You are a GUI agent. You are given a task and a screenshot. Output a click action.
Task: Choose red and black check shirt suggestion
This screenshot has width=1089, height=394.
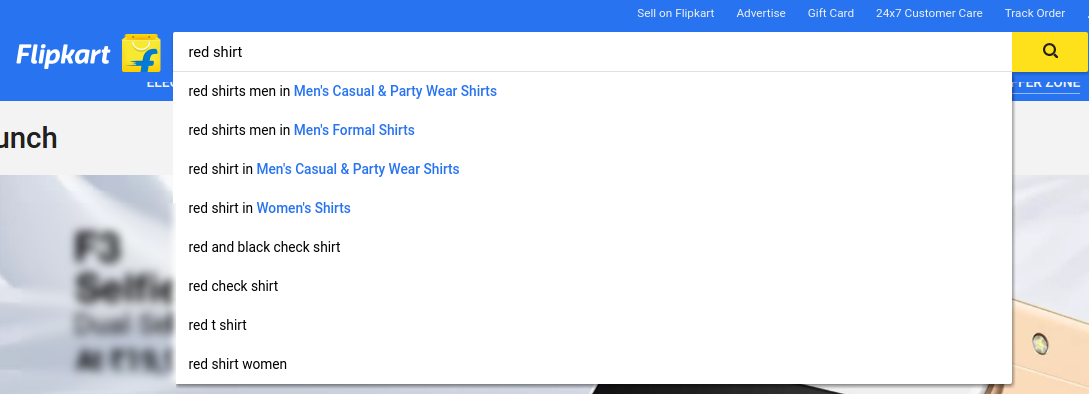(x=594, y=247)
